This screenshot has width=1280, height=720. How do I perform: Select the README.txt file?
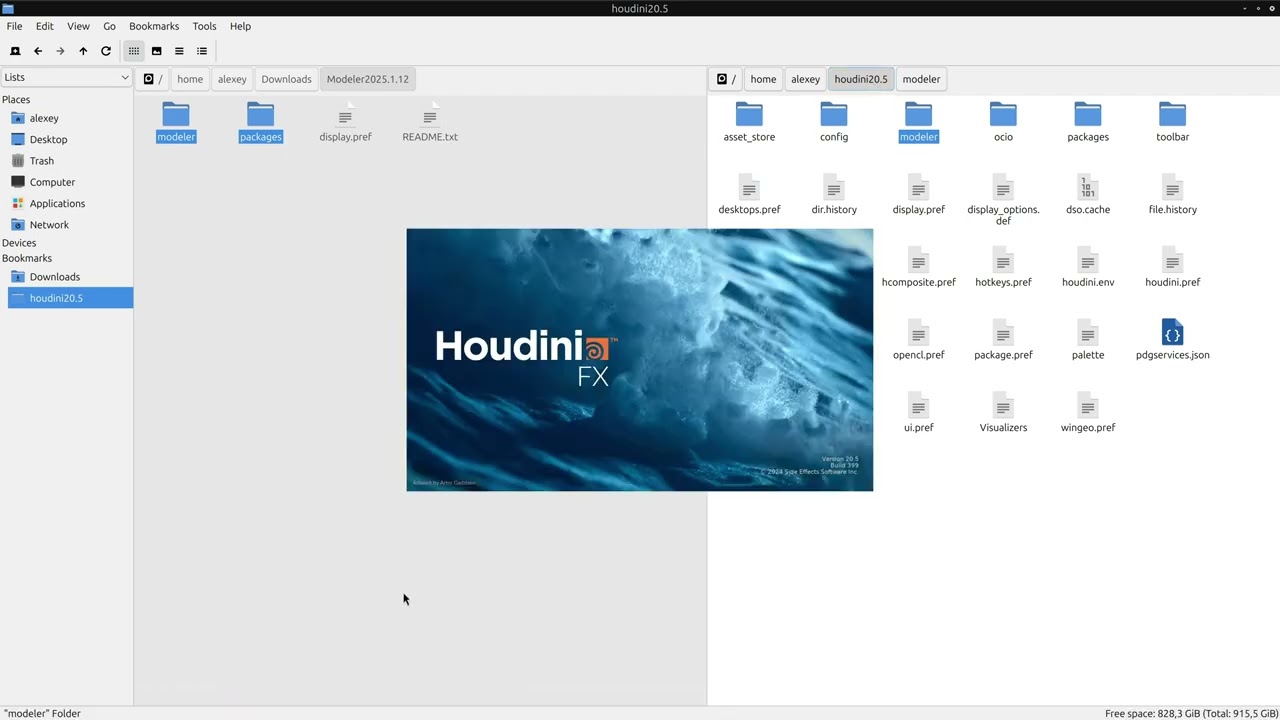[430, 122]
